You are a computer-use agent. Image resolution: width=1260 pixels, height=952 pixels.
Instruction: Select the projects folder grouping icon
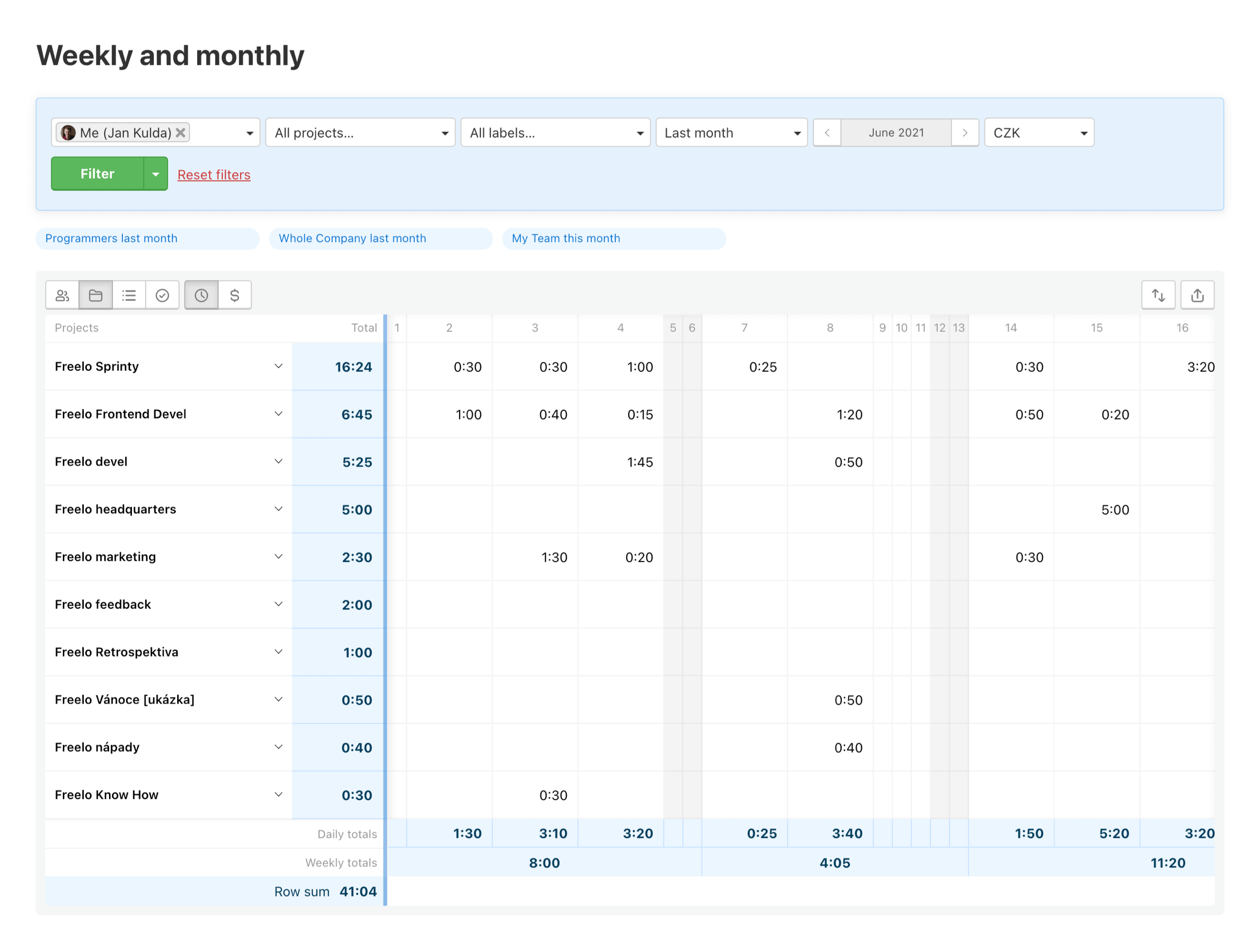[x=96, y=295]
